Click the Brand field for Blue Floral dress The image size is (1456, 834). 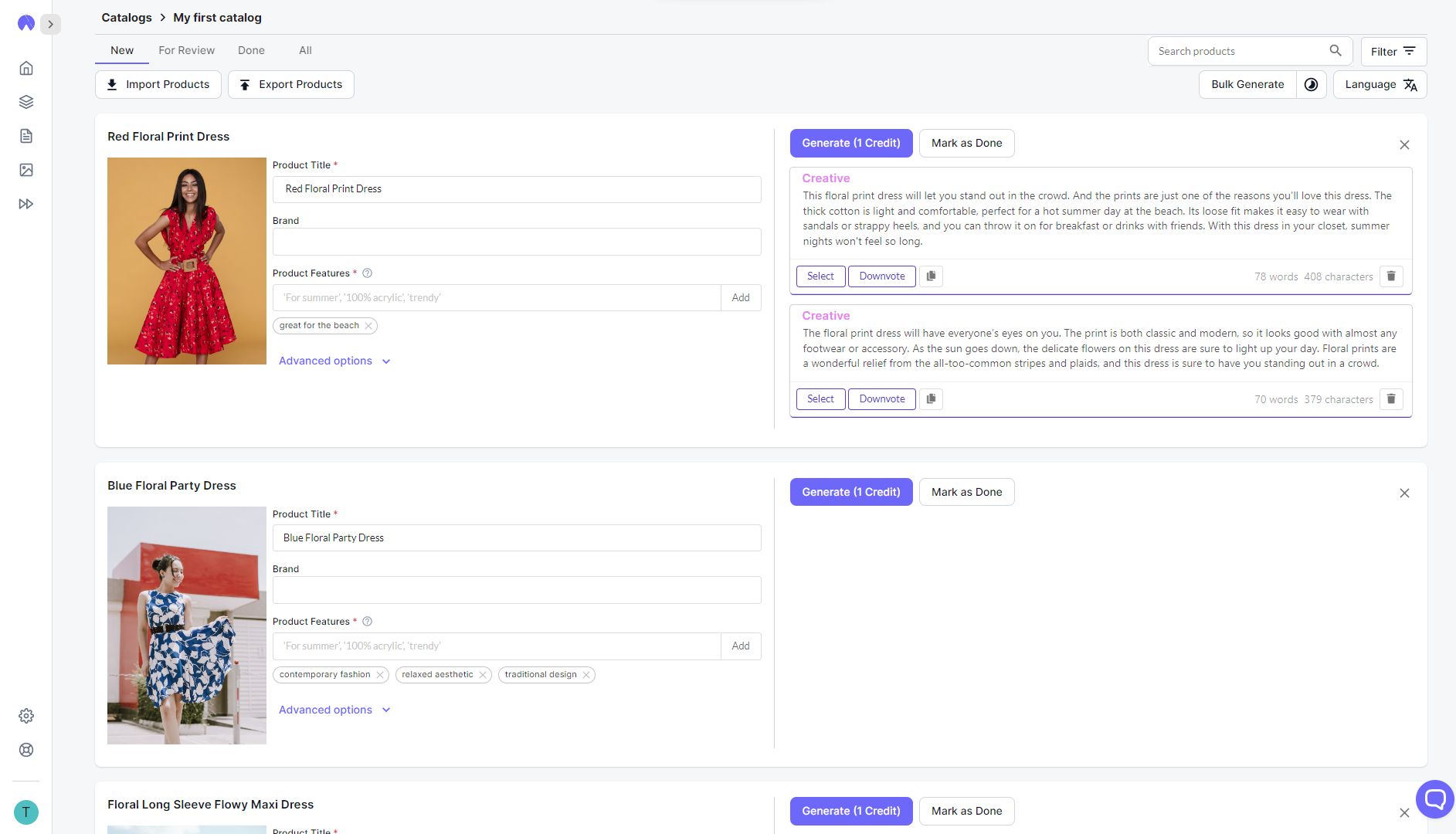coord(517,590)
